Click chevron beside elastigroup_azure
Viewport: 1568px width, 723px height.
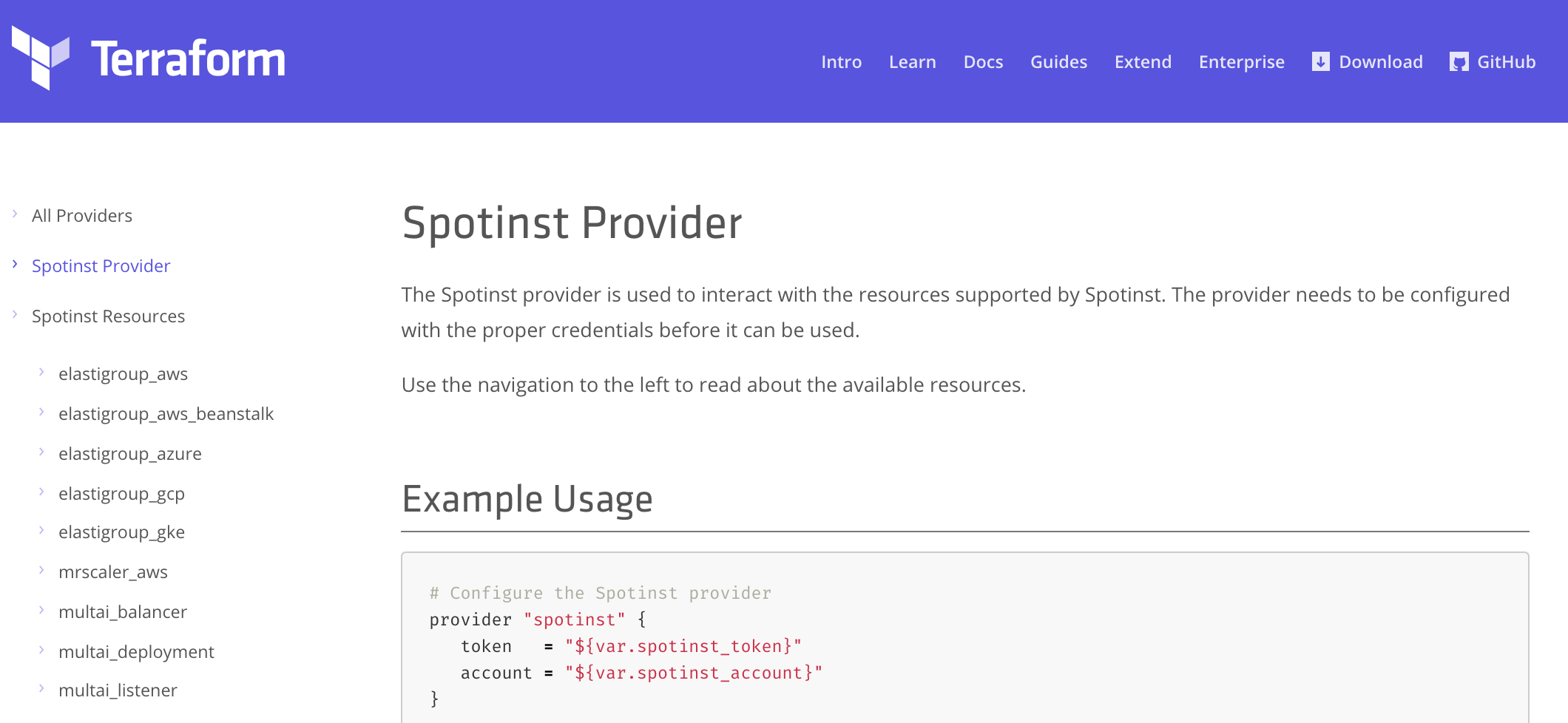point(41,452)
